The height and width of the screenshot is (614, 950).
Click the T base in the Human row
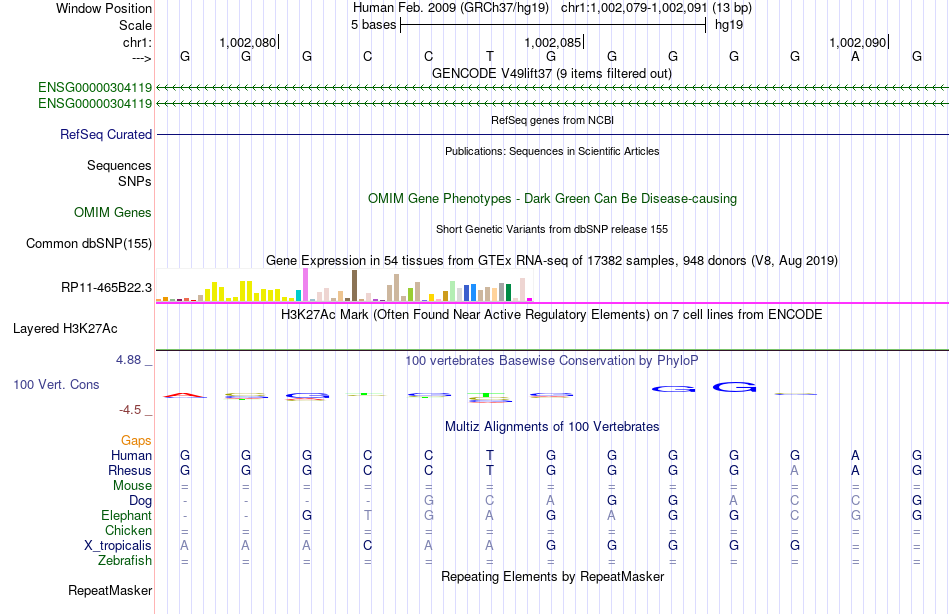490,455
